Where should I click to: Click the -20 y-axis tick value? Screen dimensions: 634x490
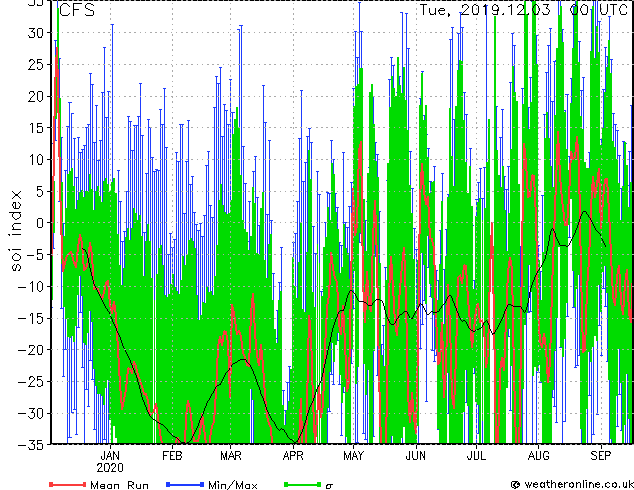coord(31,350)
